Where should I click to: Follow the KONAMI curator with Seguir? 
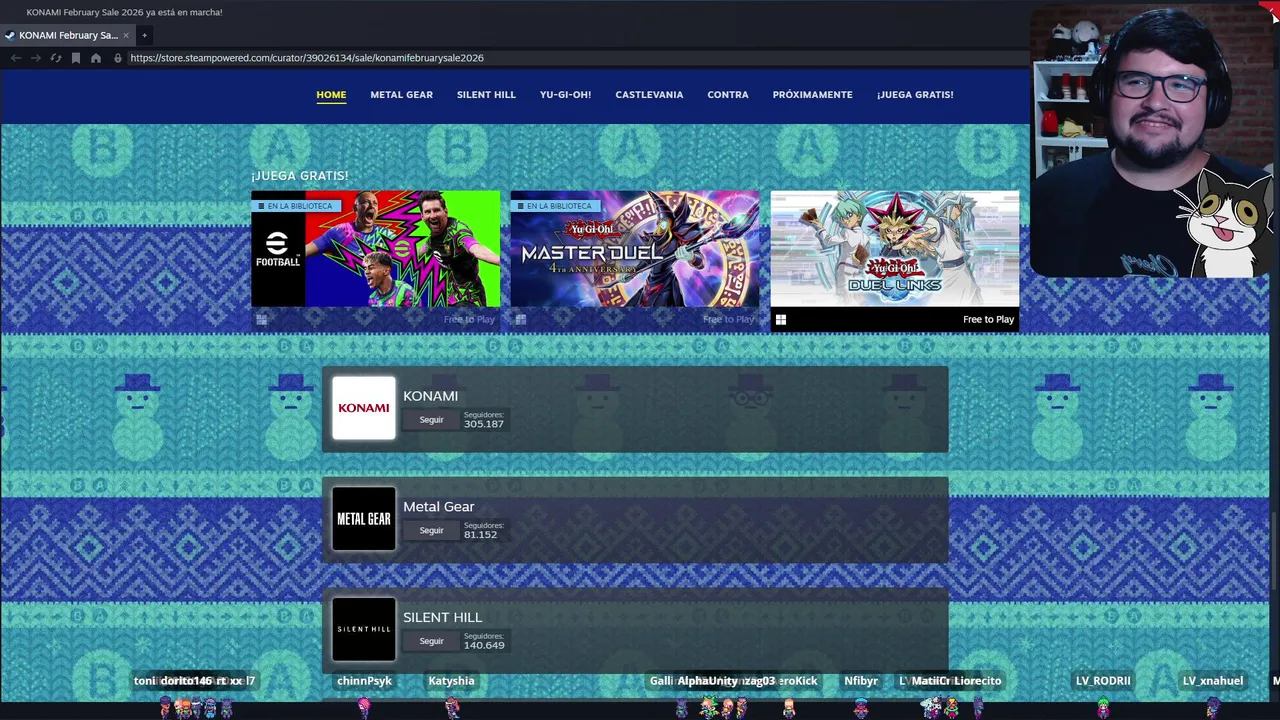[431, 420]
